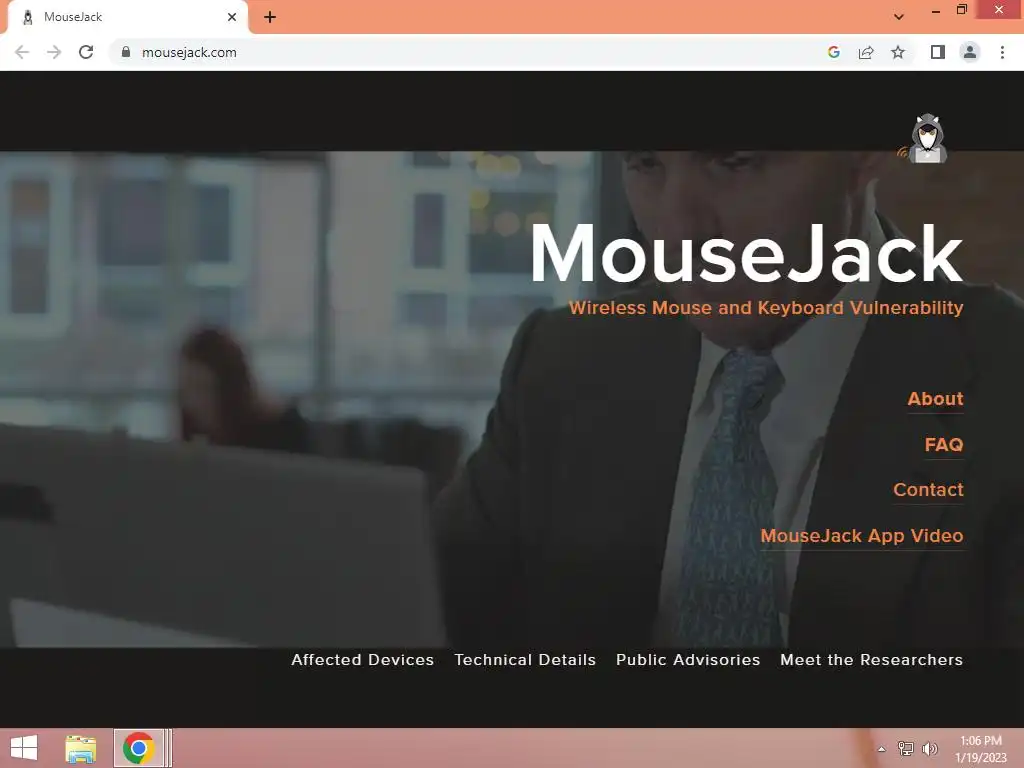Open the Chrome three-dot menu

pos(1002,52)
